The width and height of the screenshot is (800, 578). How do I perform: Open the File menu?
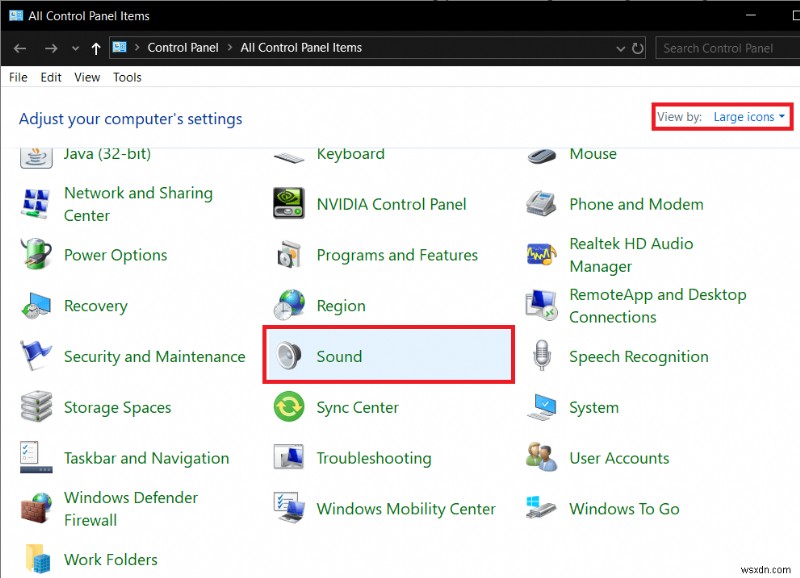[17, 77]
